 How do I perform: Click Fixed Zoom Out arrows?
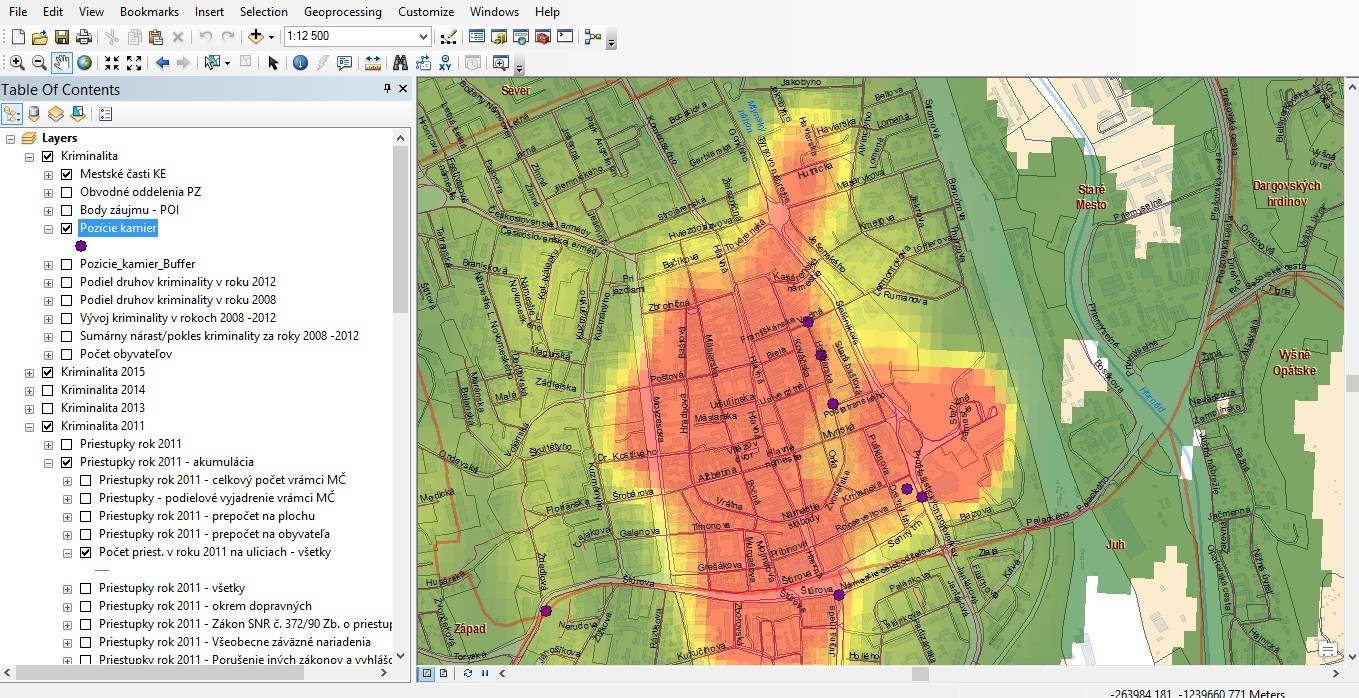tap(134, 63)
